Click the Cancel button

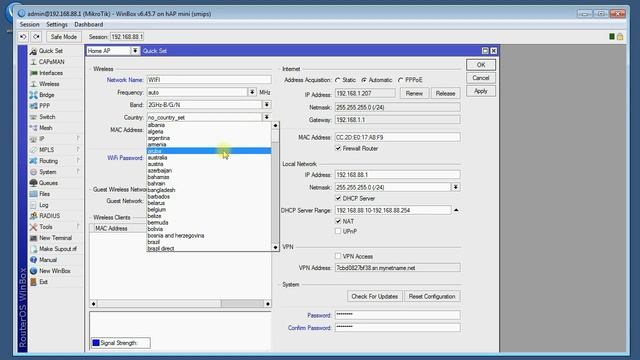(481, 78)
